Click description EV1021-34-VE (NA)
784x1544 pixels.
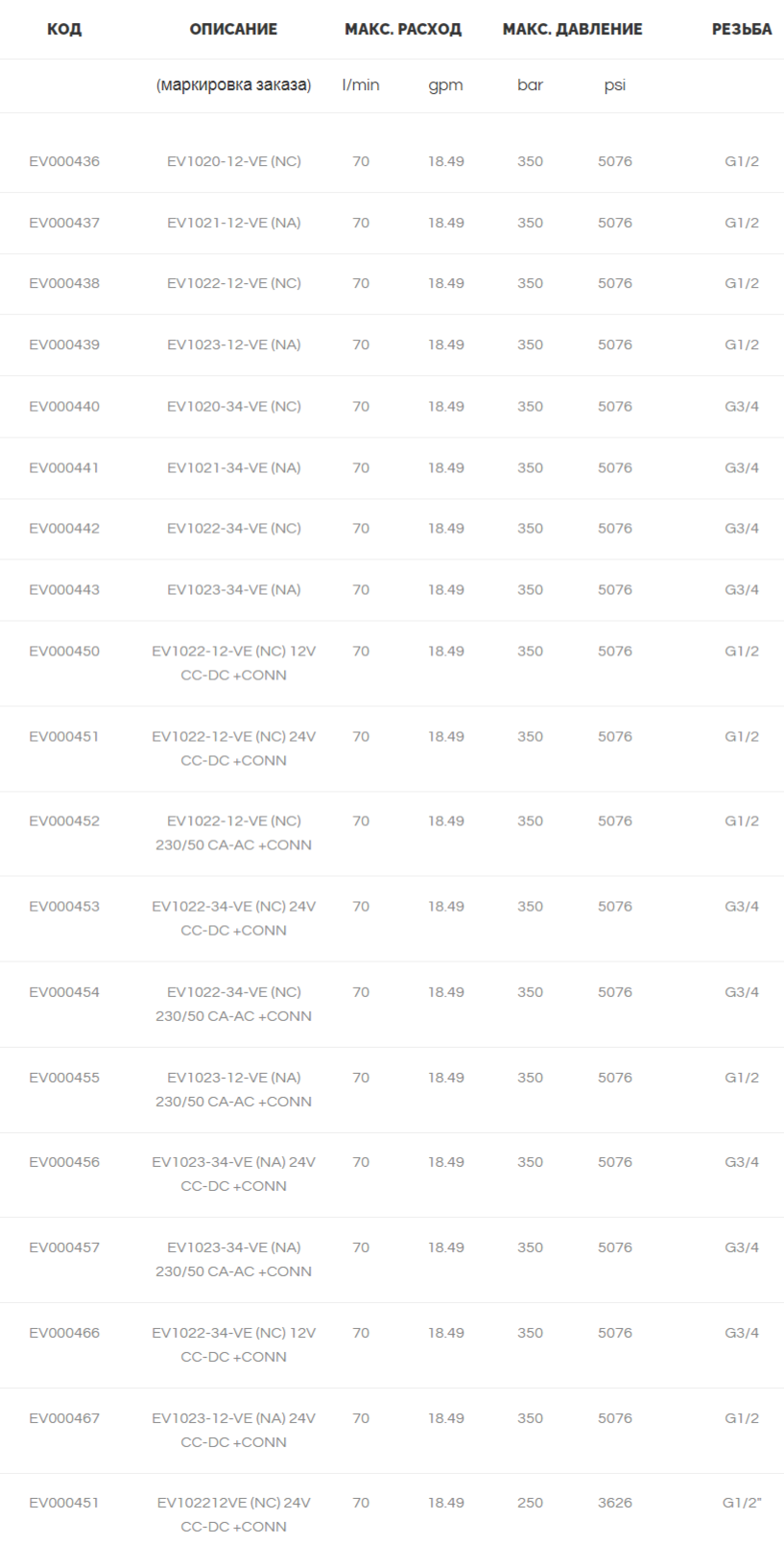[234, 467]
